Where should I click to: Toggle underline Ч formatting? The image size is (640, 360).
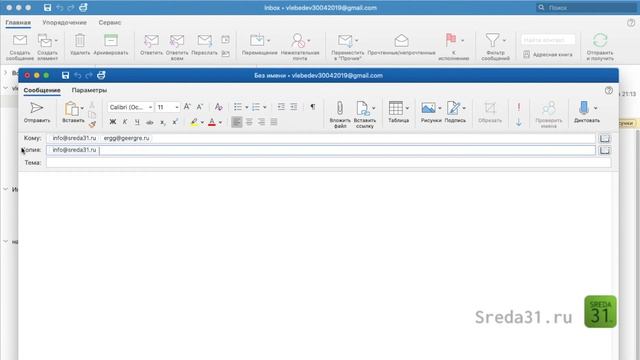[137, 122]
